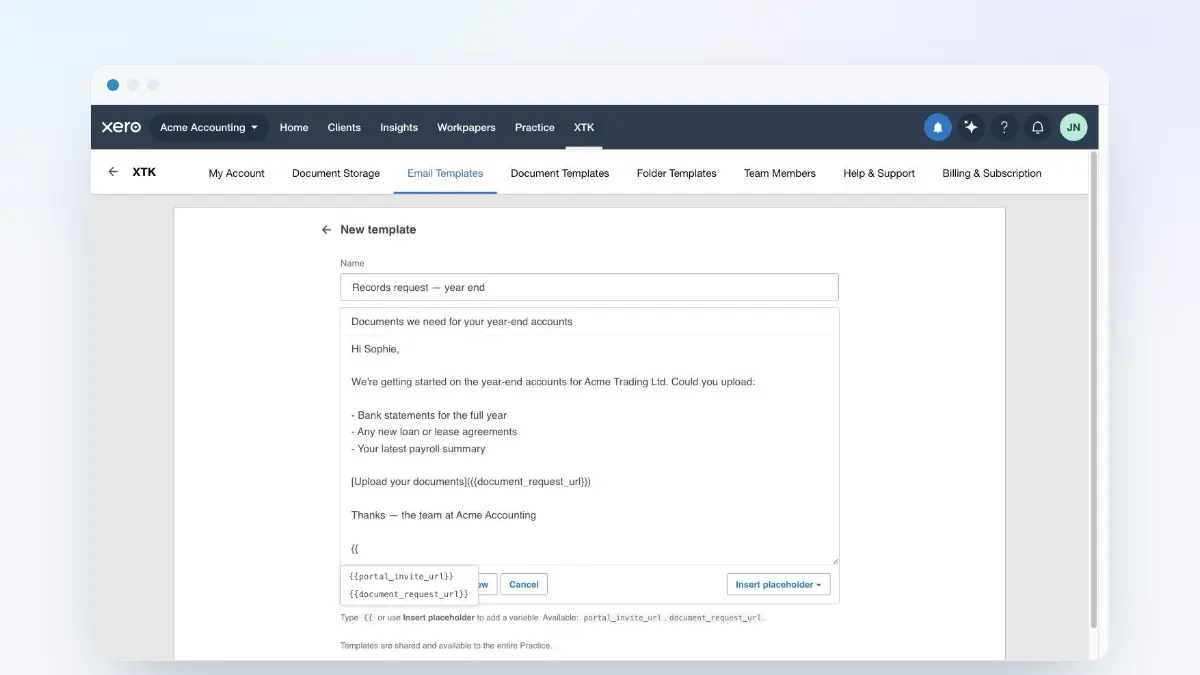Click the Xero logo
Screen dimensions: 1200x675
[x=121, y=127]
